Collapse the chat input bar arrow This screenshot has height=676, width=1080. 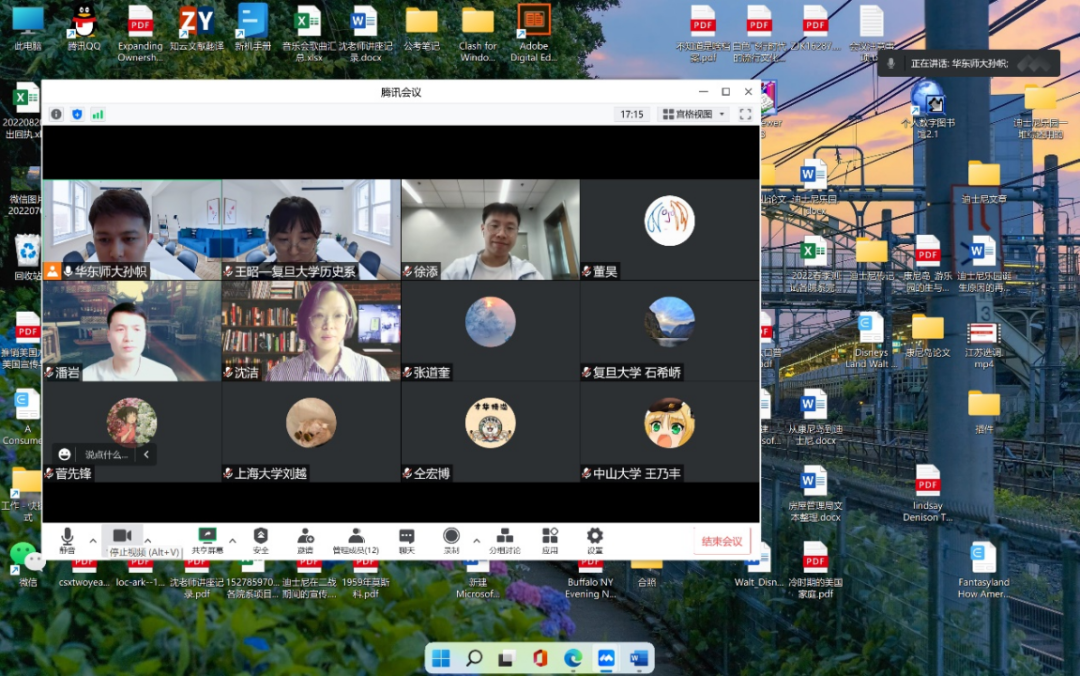click(x=146, y=454)
